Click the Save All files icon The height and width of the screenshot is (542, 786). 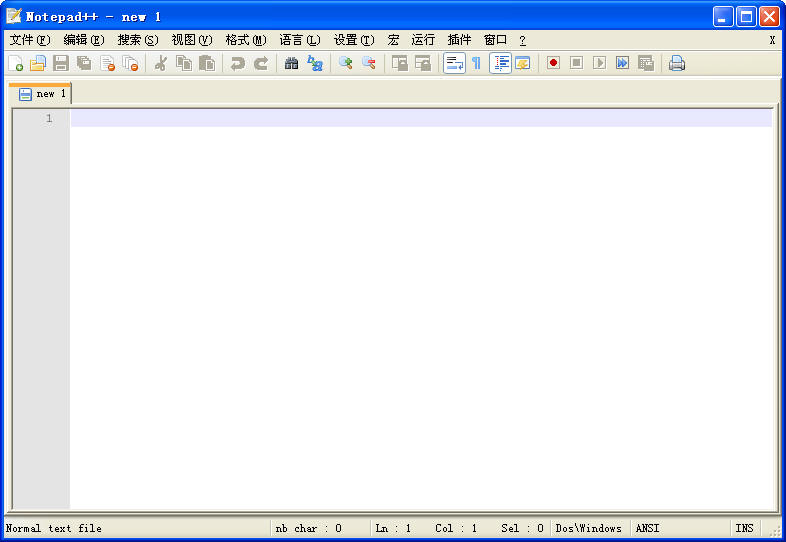[x=84, y=63]
